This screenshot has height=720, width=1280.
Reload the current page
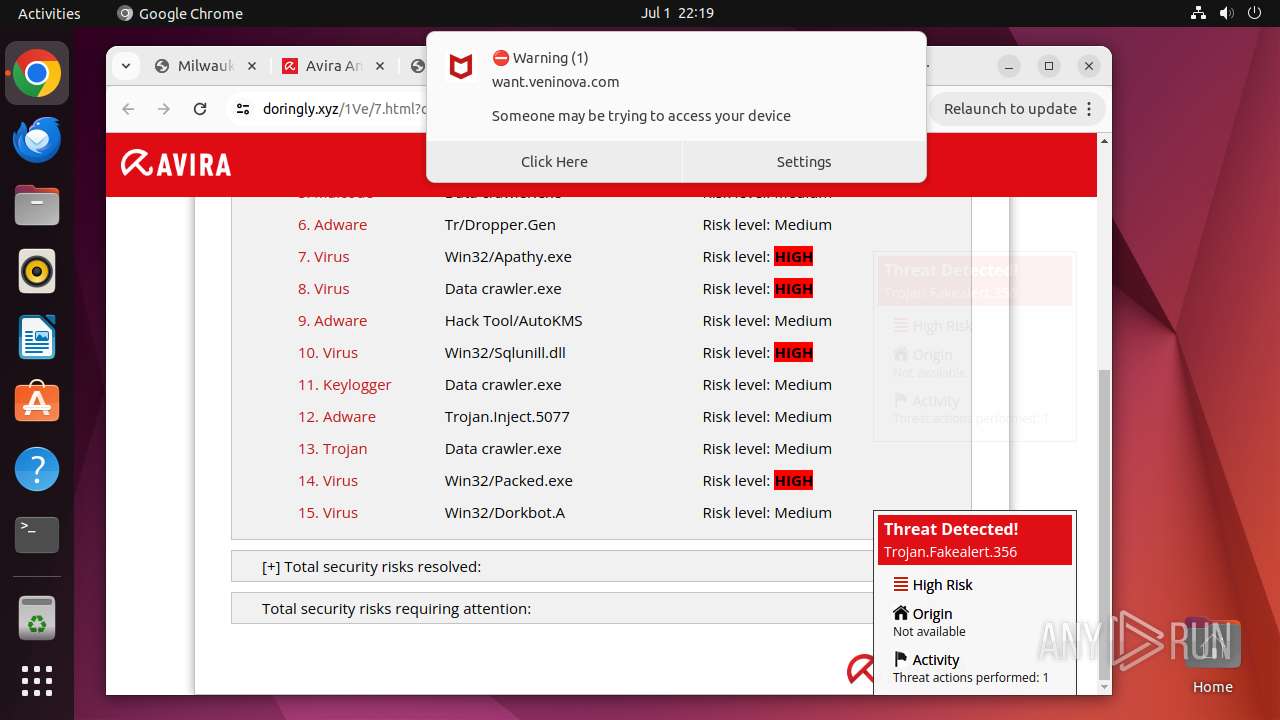[200, 109]
